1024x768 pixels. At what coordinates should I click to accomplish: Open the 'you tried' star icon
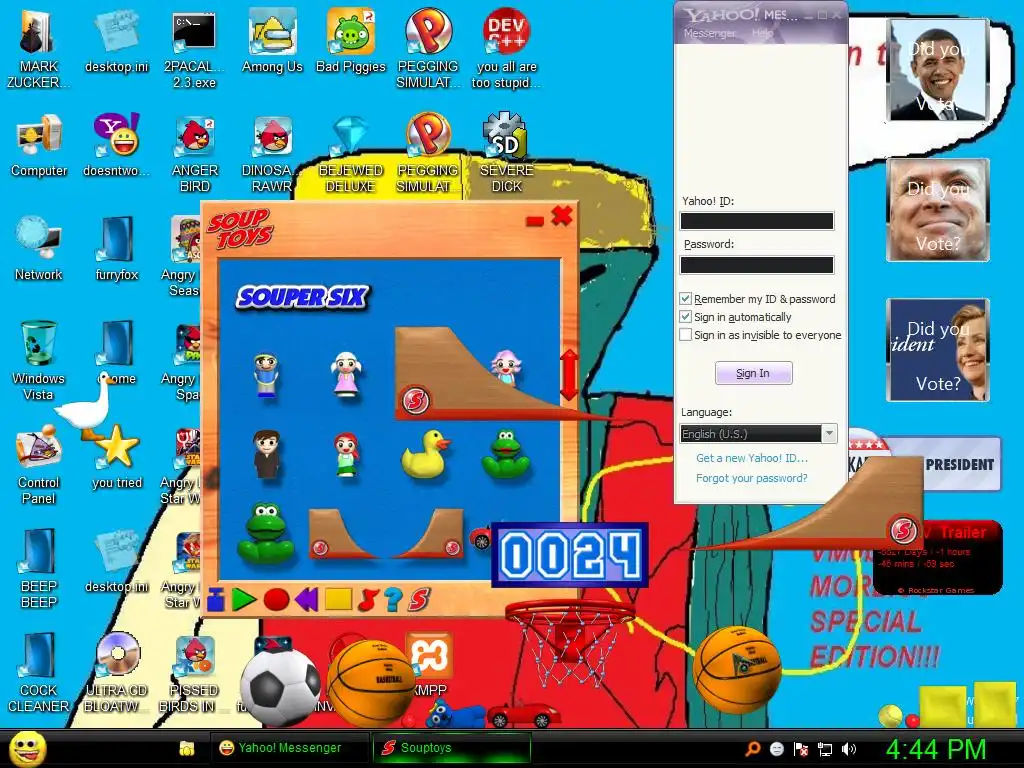click(x=117, y=457)
